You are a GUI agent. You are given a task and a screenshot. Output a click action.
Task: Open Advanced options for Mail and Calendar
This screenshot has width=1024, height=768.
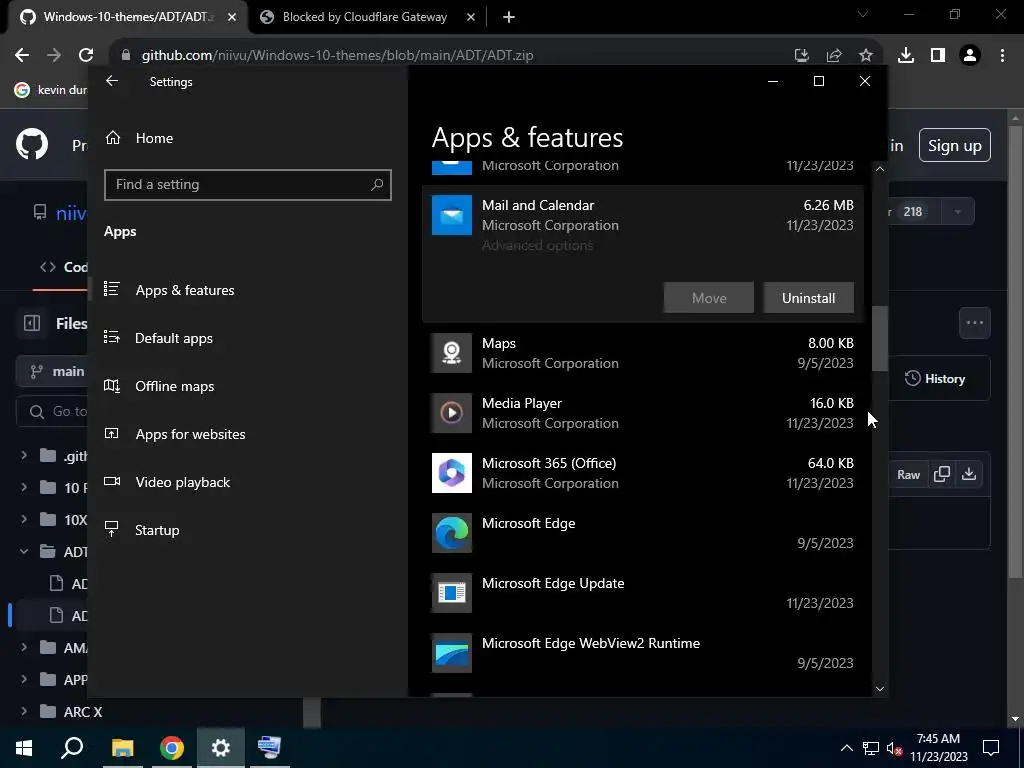[x=537, y=246]
